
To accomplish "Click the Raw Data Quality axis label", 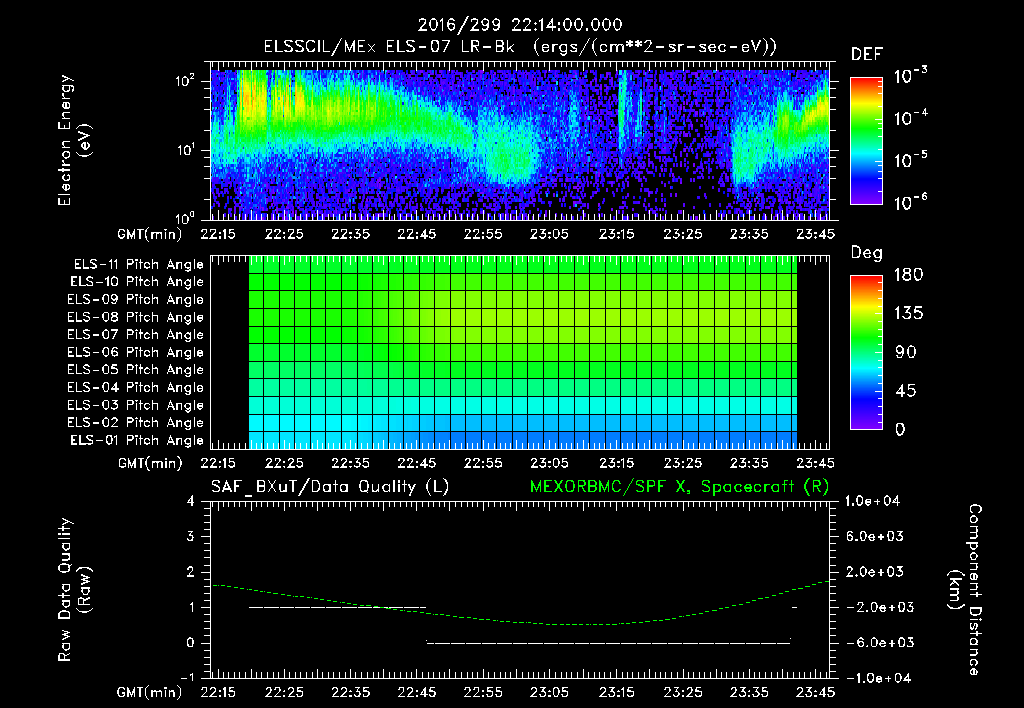I will coord(74,590).
